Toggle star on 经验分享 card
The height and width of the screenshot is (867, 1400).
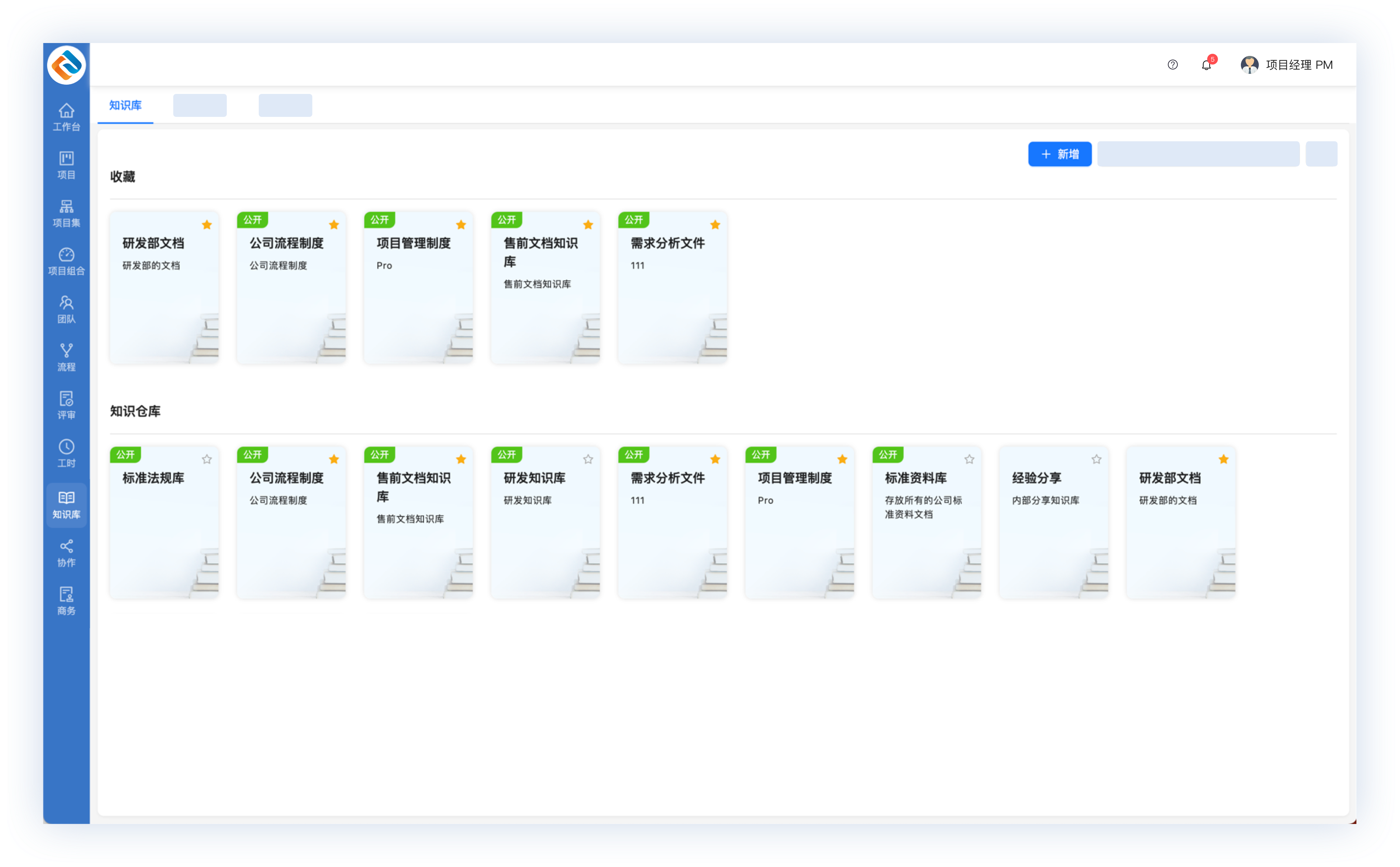pyautogui.click(x=1096, y=459)
